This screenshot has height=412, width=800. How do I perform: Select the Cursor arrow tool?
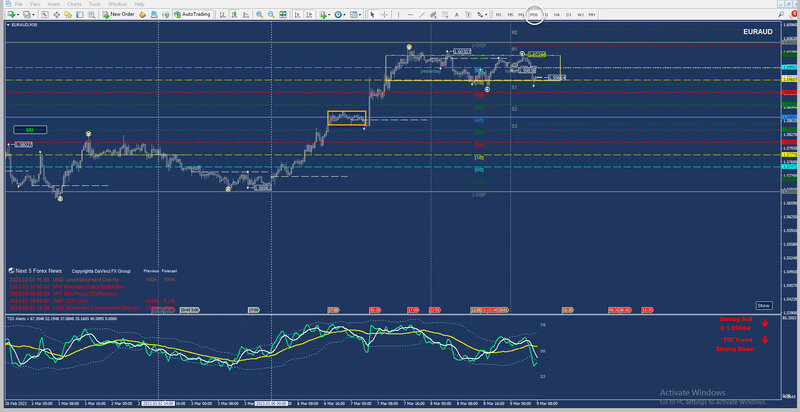coord(372,14)
